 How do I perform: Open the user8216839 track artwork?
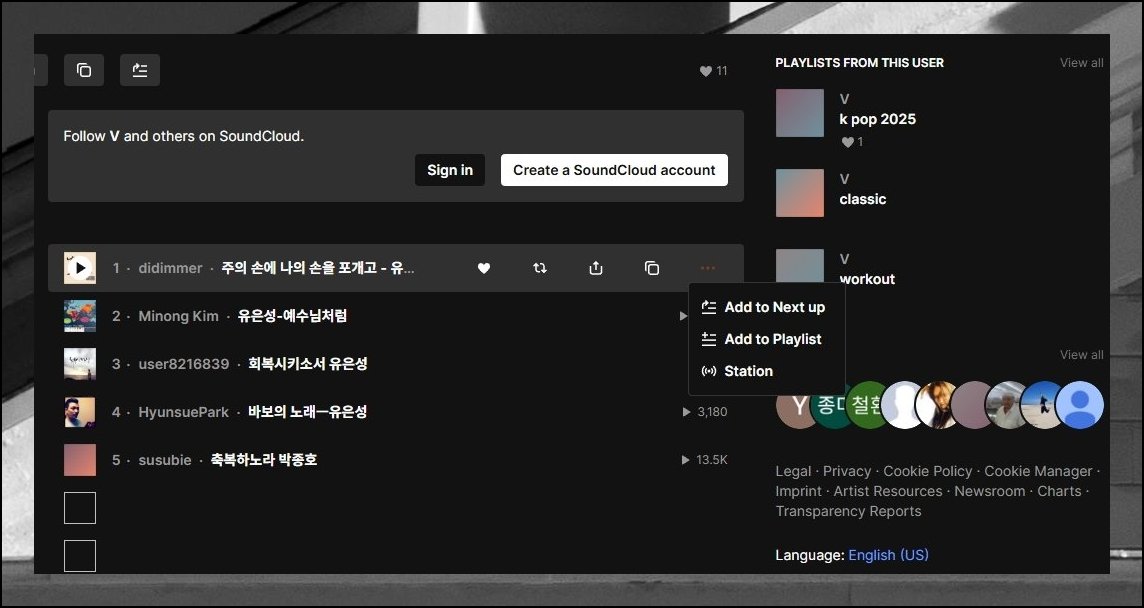coord(80,364)
